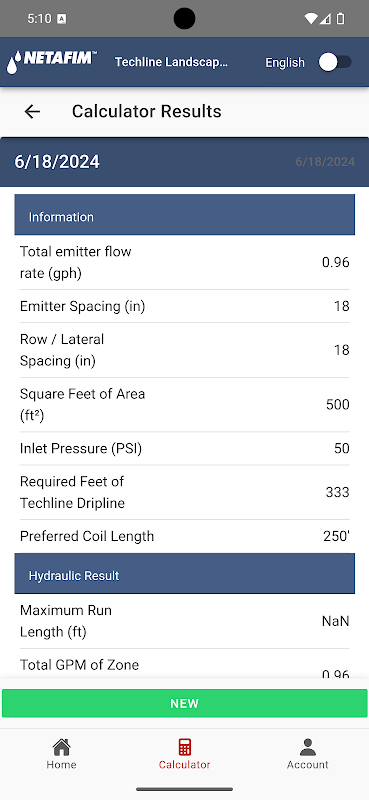Tap the Calculator Results page title
This screenshot has height=800, width=369.
click(x=146, y=111)
